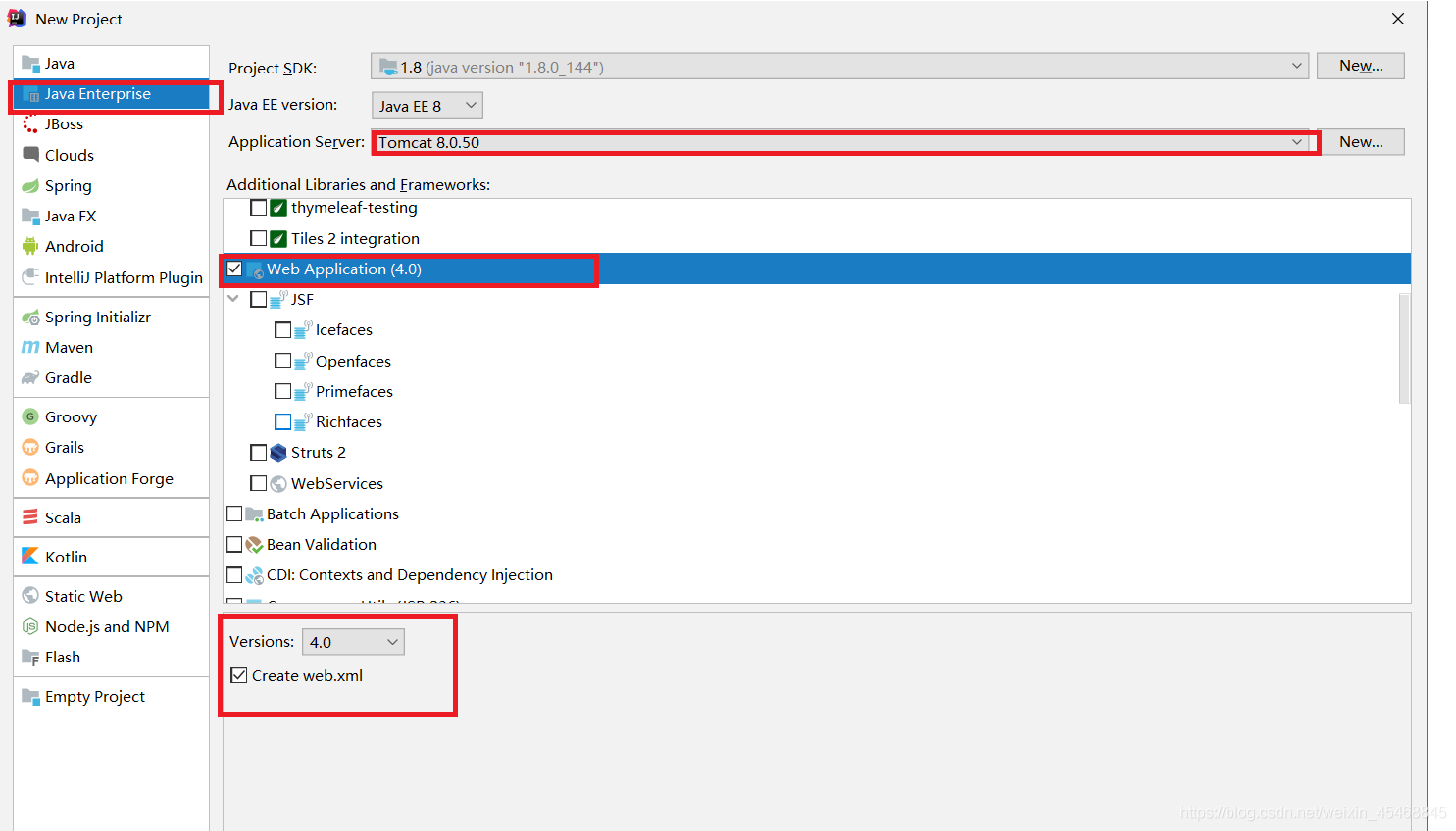The height and width of the screenshot is (831, 1456).
Task: Select the Web Application (4.0) row
Action: (817, 269)
